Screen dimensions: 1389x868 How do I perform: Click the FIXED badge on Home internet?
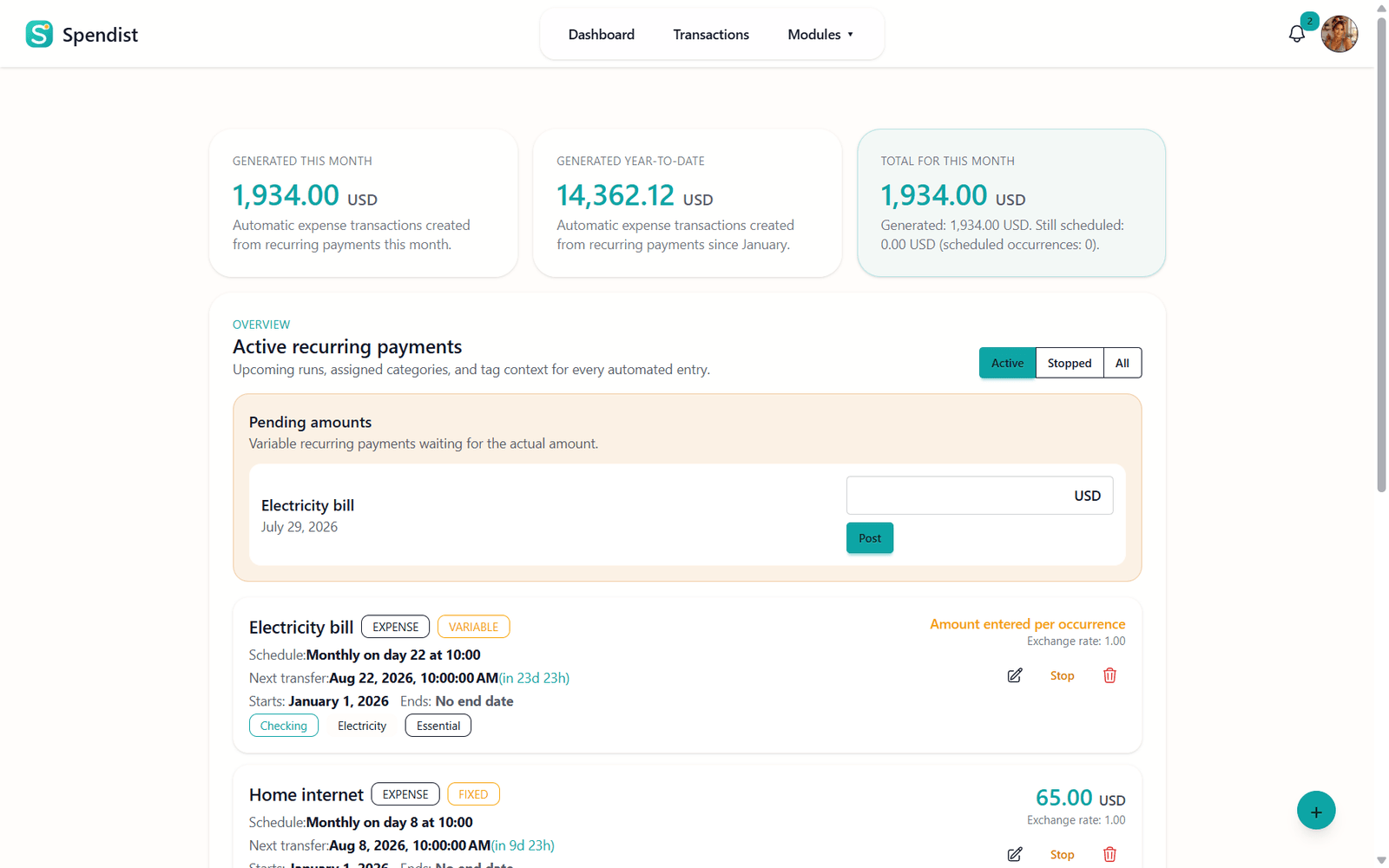[473, 794]
